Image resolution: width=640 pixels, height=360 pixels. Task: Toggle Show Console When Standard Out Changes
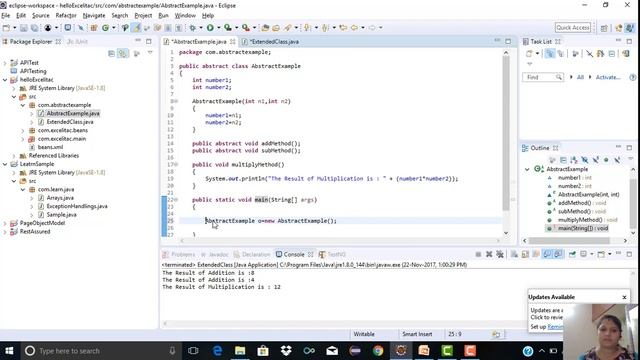tap(547, 254)
